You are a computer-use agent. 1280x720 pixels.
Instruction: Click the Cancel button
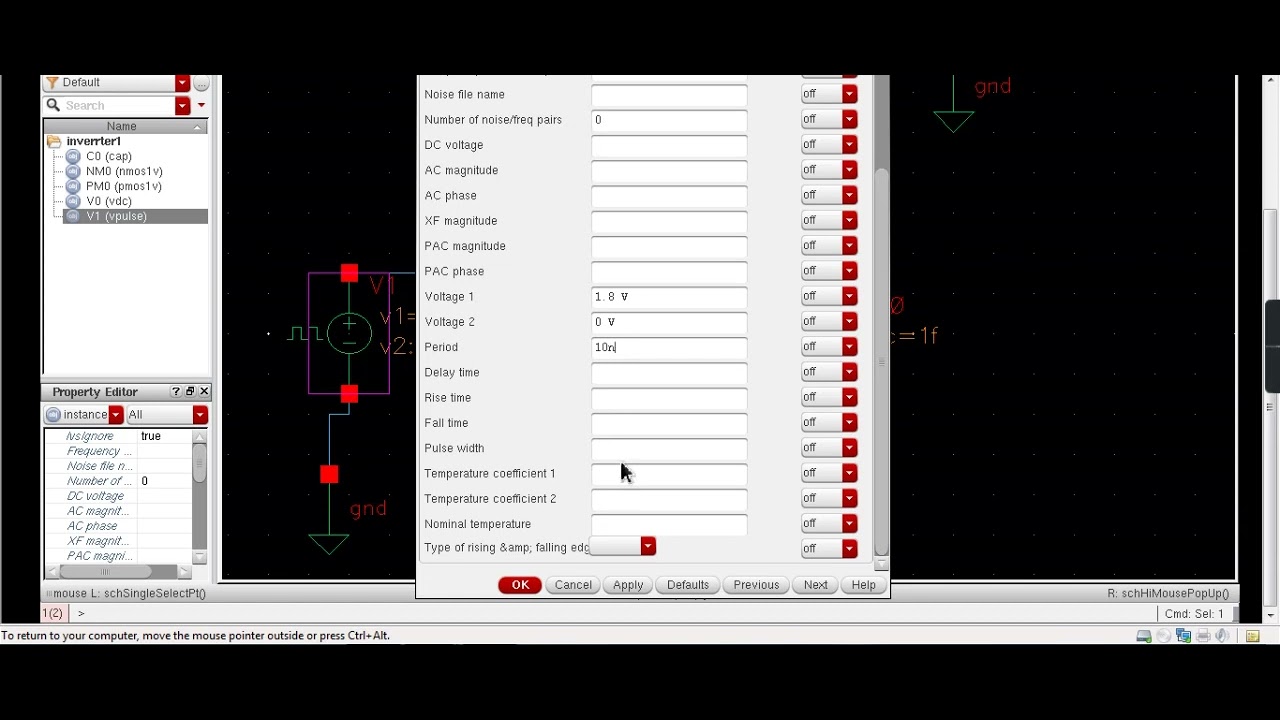point(573,585)
